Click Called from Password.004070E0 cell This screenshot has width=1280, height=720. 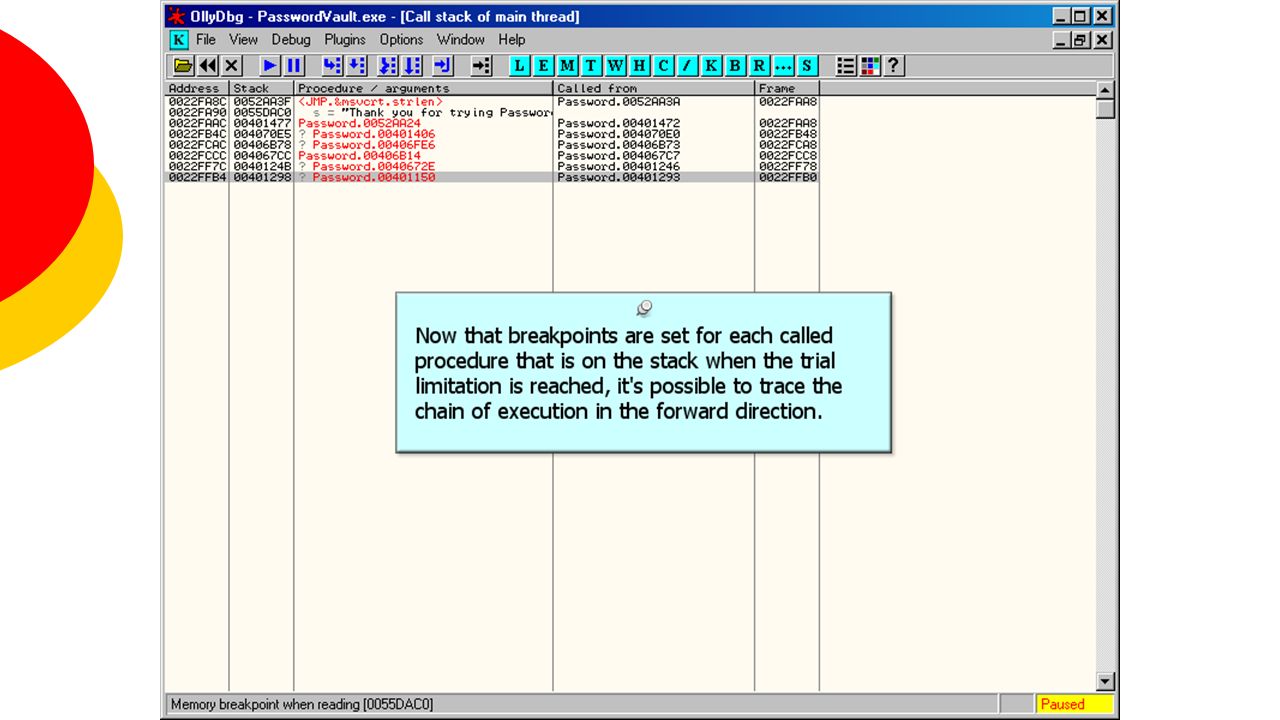619,134
